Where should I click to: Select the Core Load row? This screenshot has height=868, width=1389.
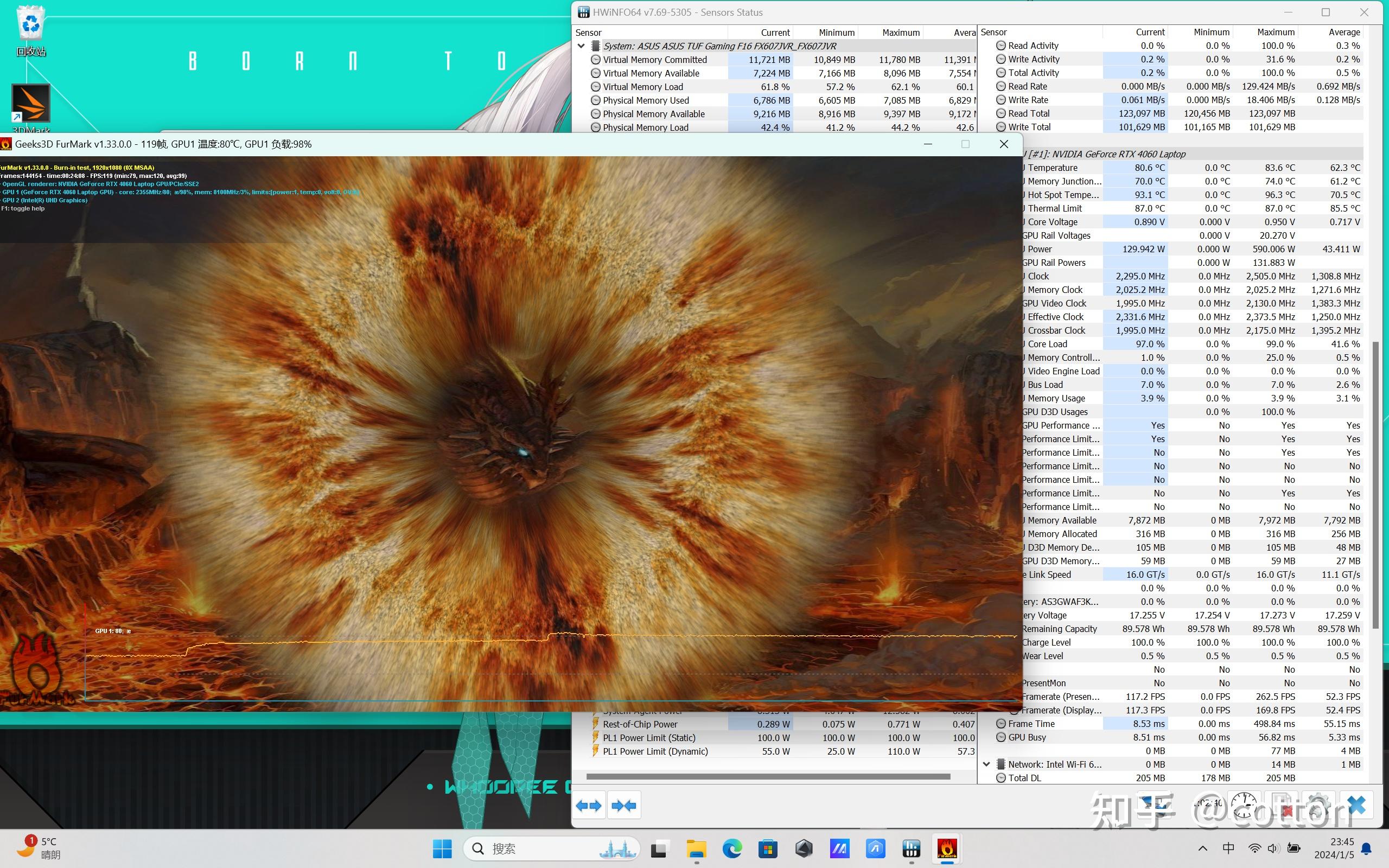pyautogui.click(x=1193, y=344)
